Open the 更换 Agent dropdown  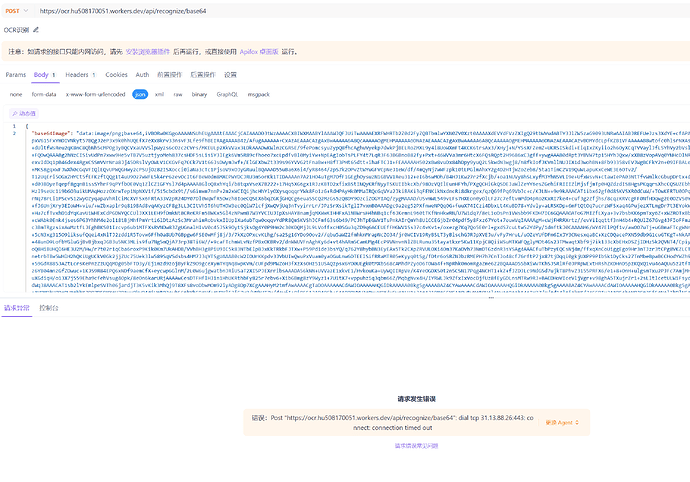(x=562, y=423)
